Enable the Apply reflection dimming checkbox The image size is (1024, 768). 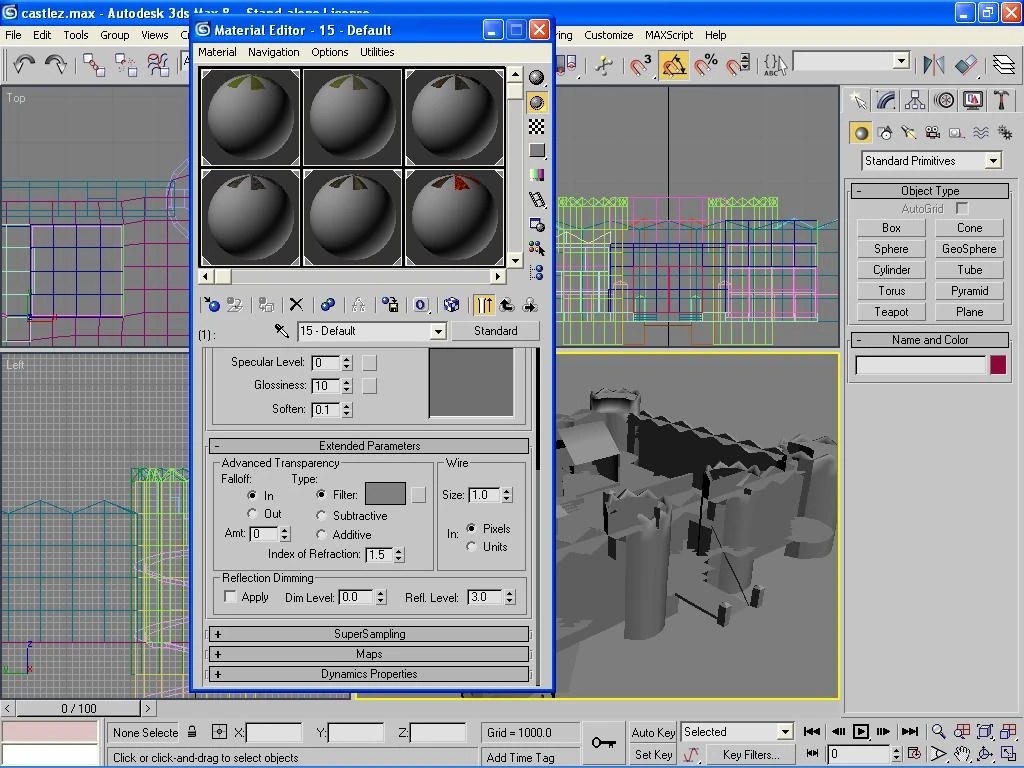[x=231, y=597]
